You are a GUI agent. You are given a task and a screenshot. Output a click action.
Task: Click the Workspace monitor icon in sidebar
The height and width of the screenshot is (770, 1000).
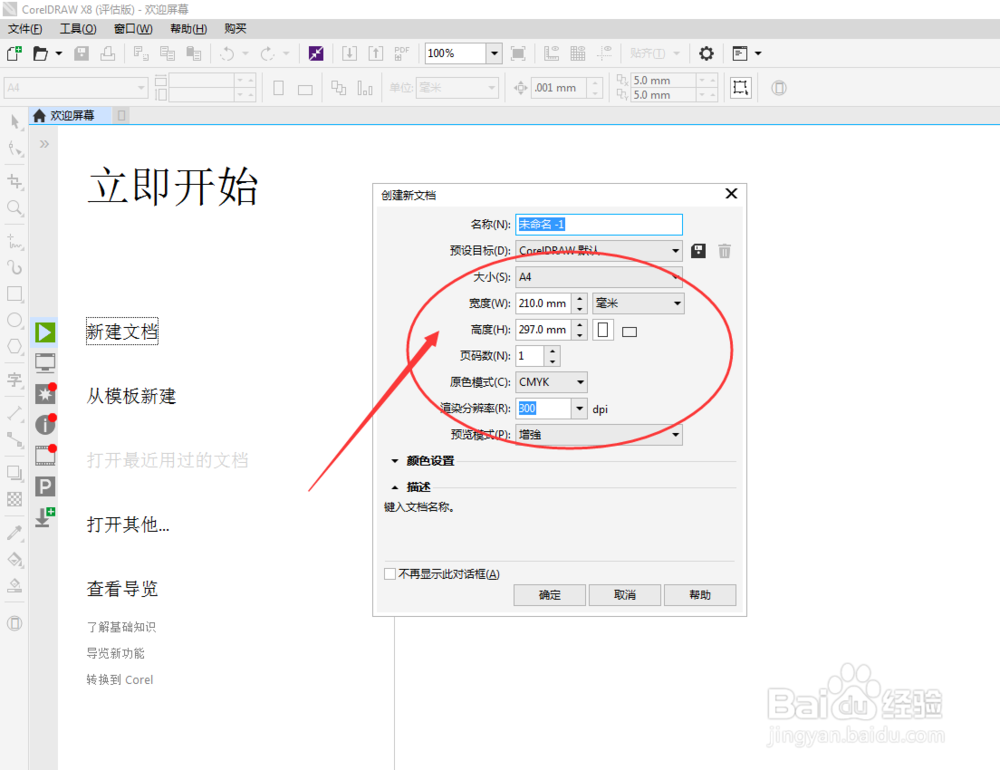(x=45, y=363)
